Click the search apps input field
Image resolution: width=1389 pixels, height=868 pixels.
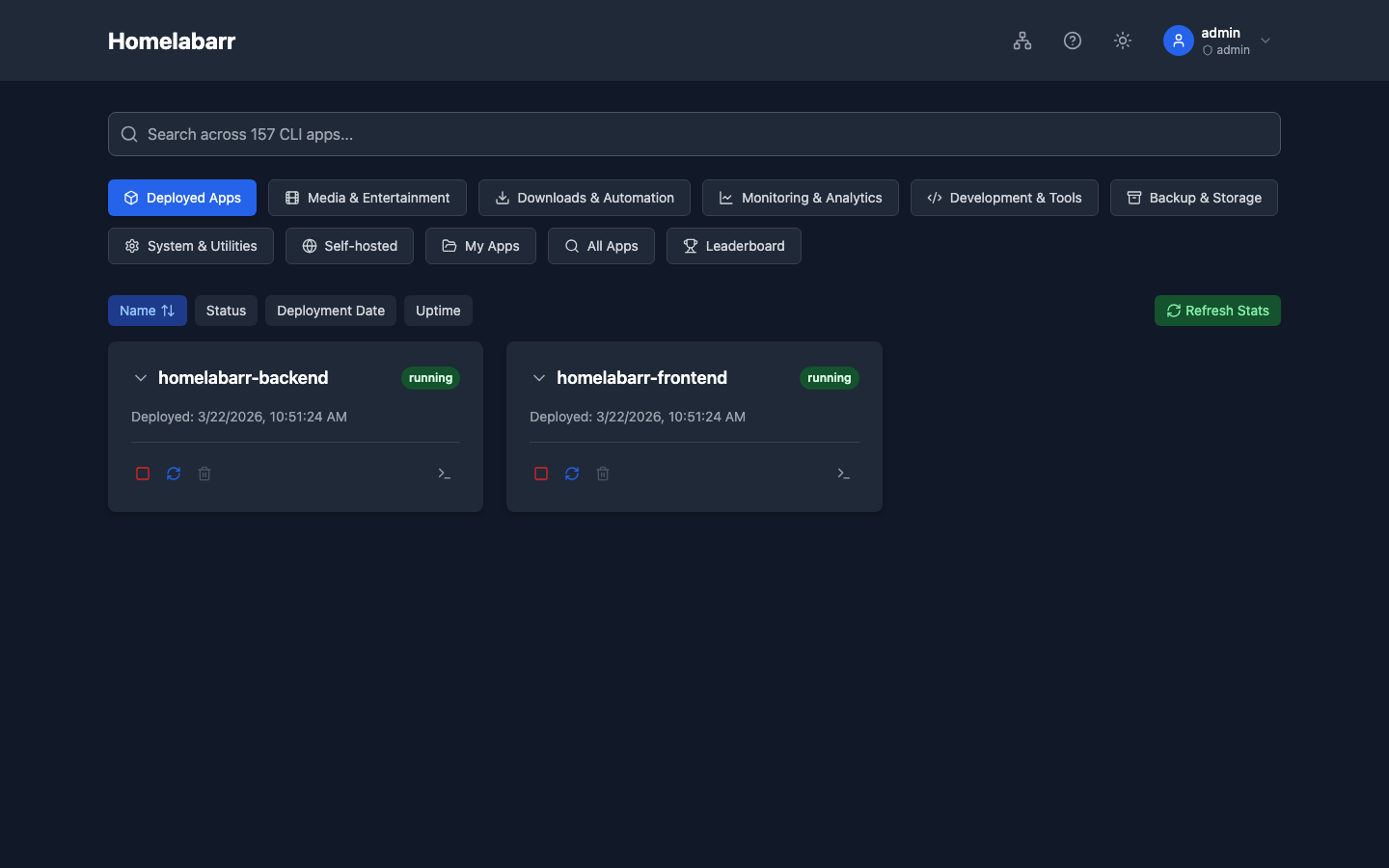[x=694, y=134]
